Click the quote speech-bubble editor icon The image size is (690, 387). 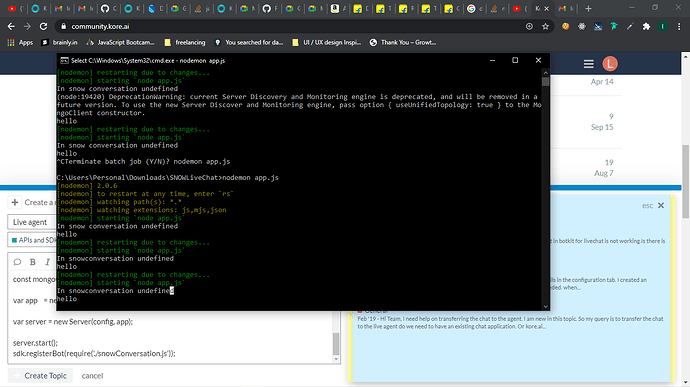coord(17,262)
